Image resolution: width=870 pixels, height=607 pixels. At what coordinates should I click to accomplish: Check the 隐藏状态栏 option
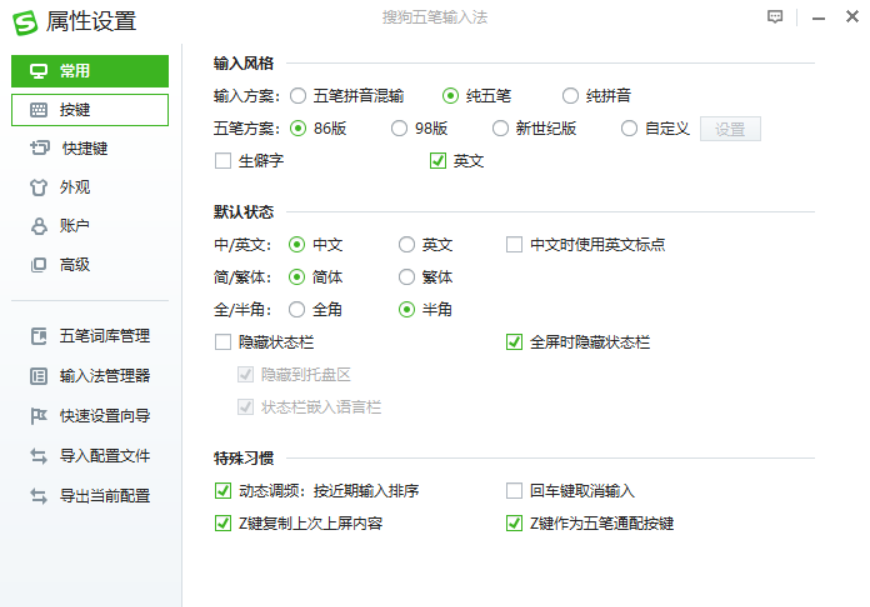tap(223, 342)
